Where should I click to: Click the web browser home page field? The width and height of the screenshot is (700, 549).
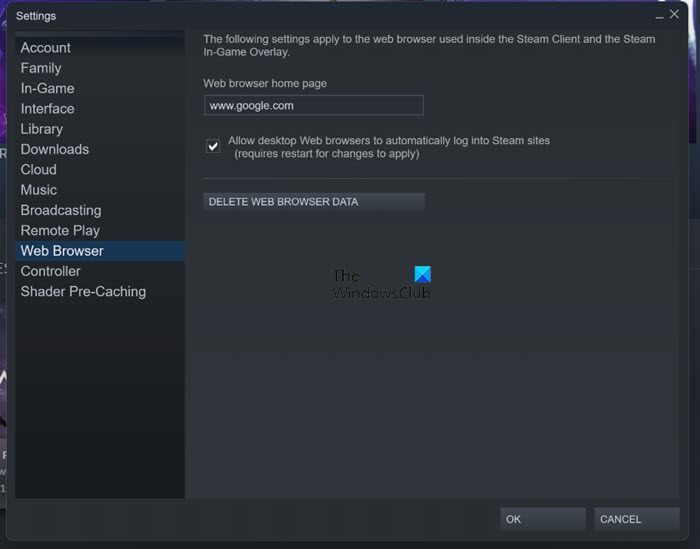point(314,105)
